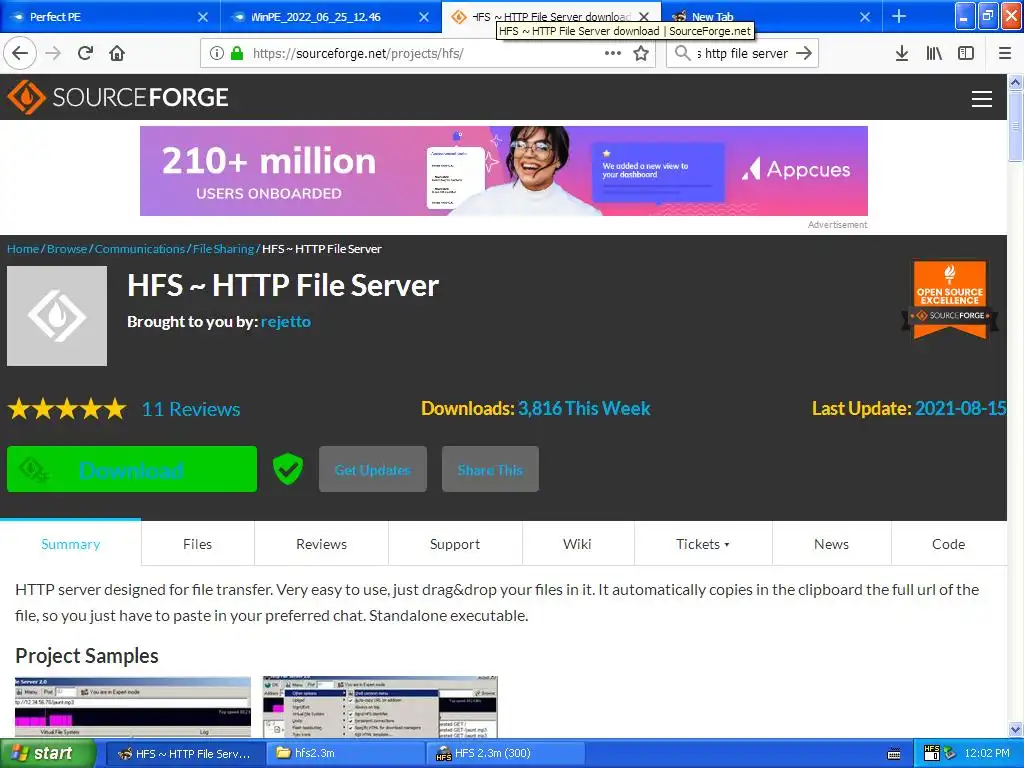Open the Firefox hamburger menu

pyautogui.click(x=1004, y=53)
